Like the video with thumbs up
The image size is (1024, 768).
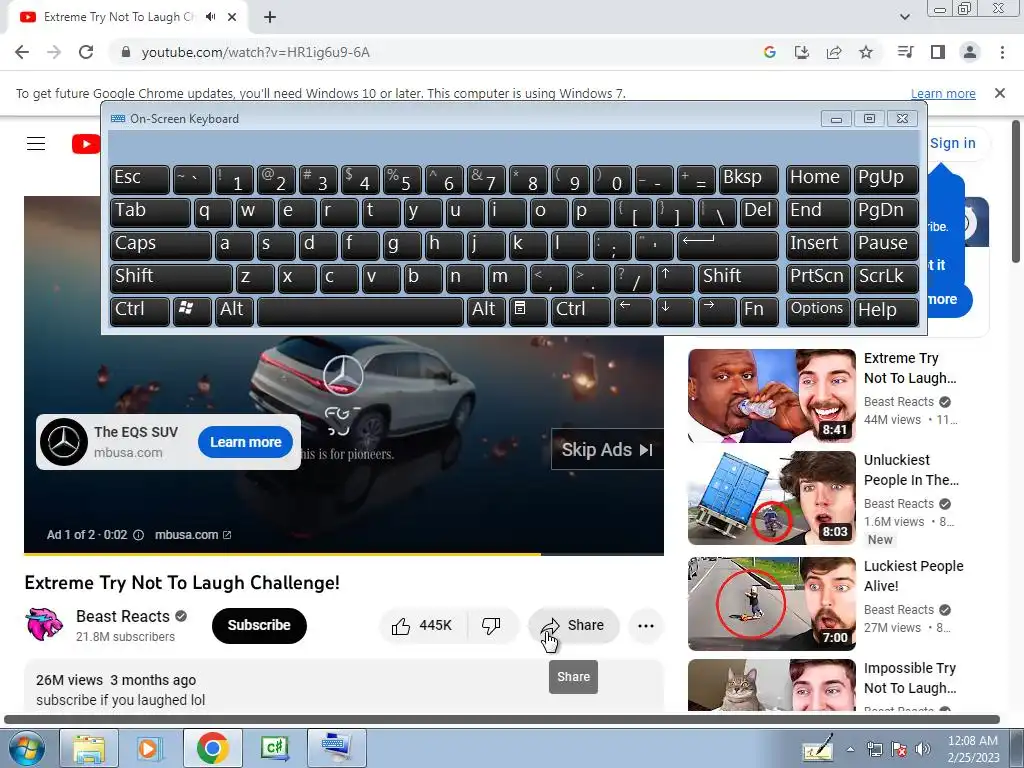(x=422, y=626)
